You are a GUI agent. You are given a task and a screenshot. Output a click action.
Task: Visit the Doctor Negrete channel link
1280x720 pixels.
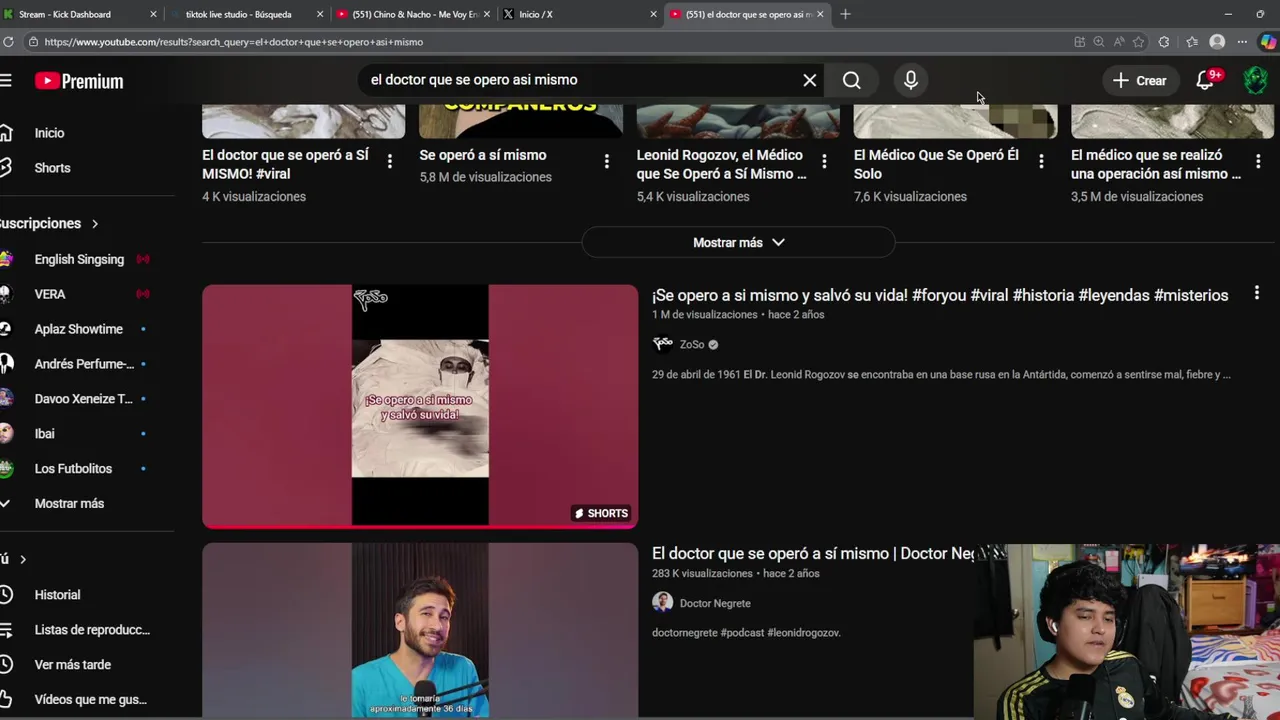(x=715, y=603)
